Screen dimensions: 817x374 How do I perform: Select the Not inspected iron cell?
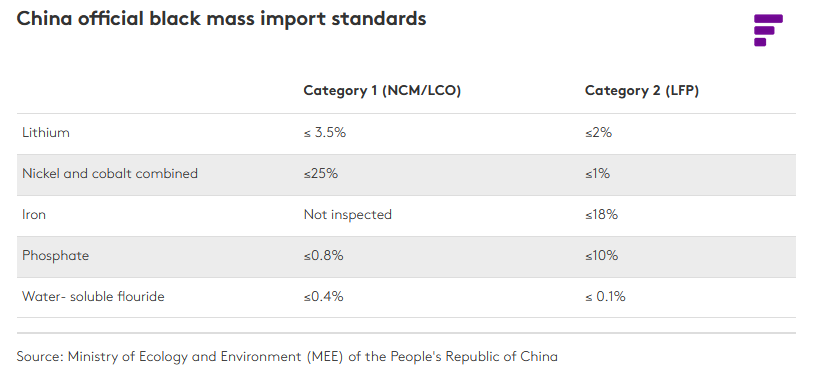coord(348,215)
